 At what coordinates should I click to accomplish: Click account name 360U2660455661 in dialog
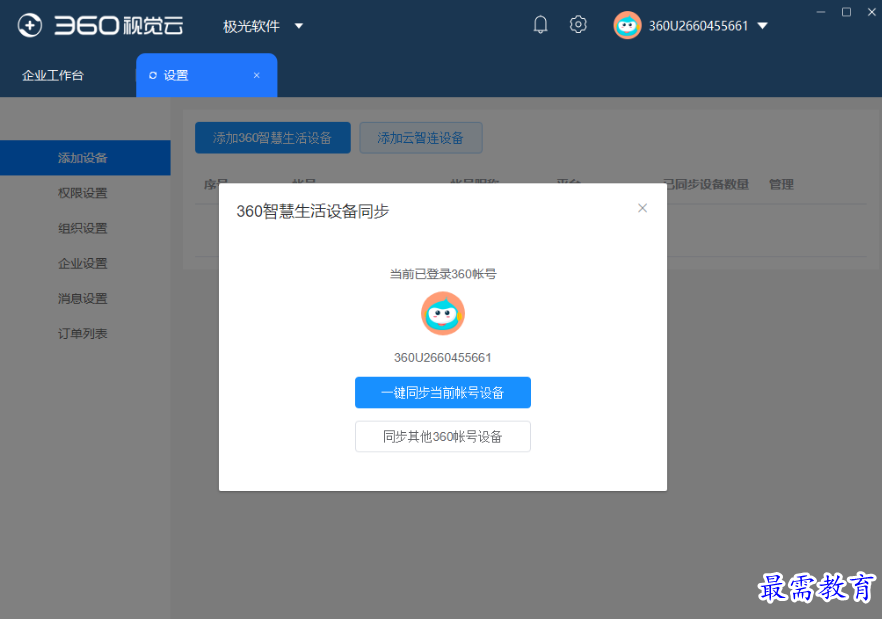click(443, 358)
